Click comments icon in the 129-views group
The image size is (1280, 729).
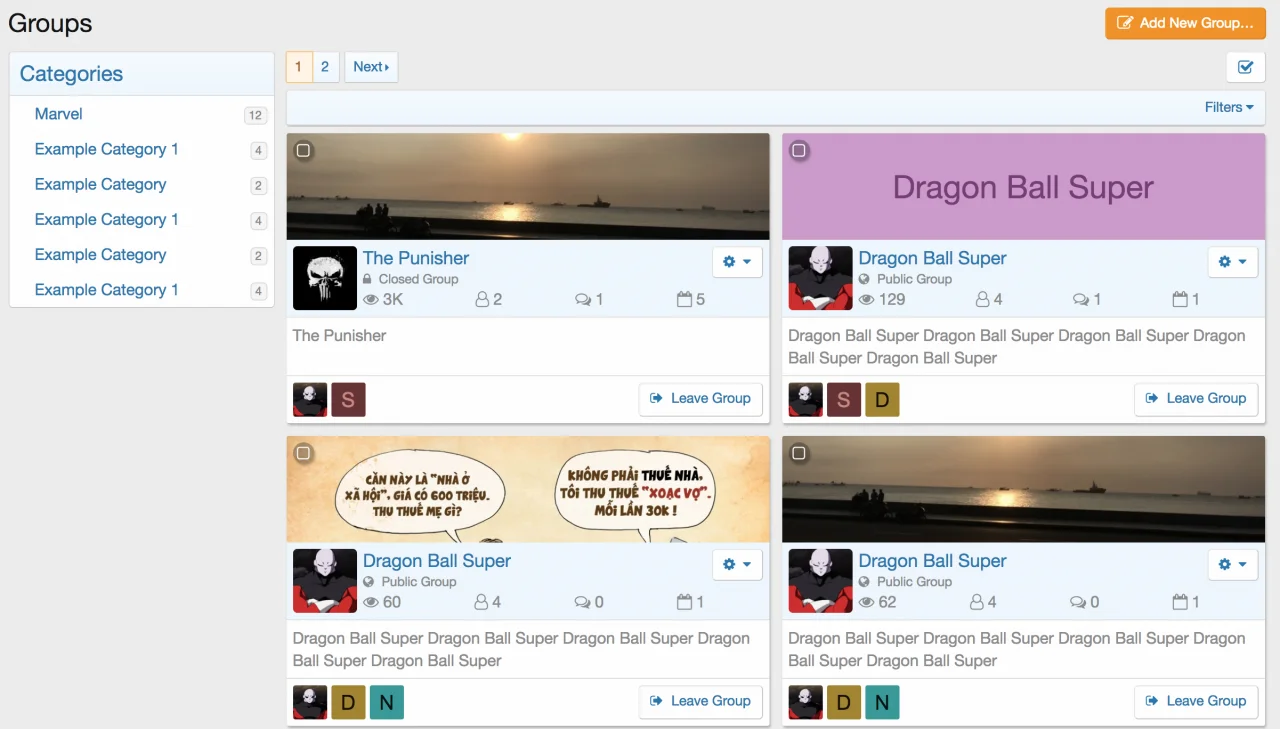[x=1081, y=299]
